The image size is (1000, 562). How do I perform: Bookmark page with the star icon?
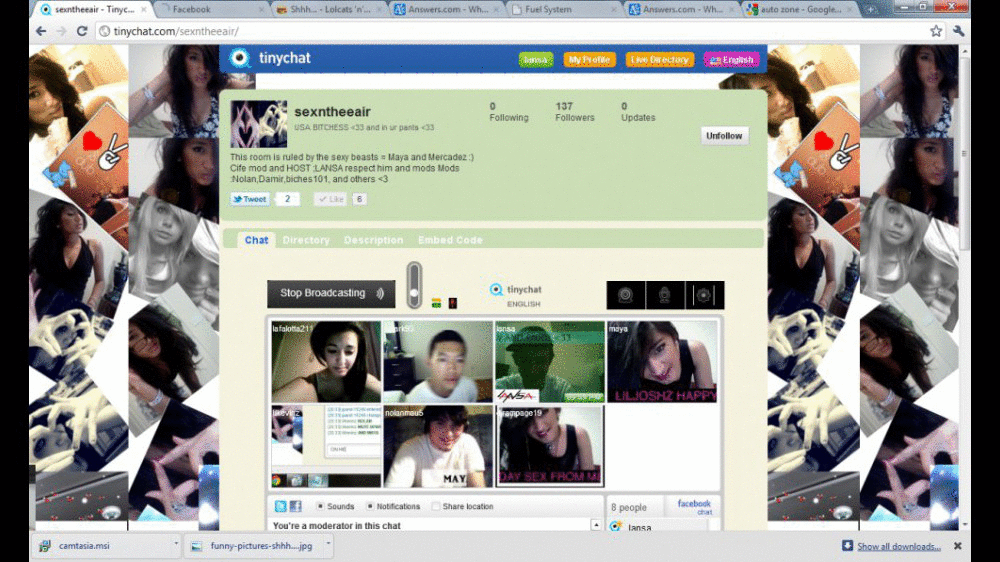936,31
